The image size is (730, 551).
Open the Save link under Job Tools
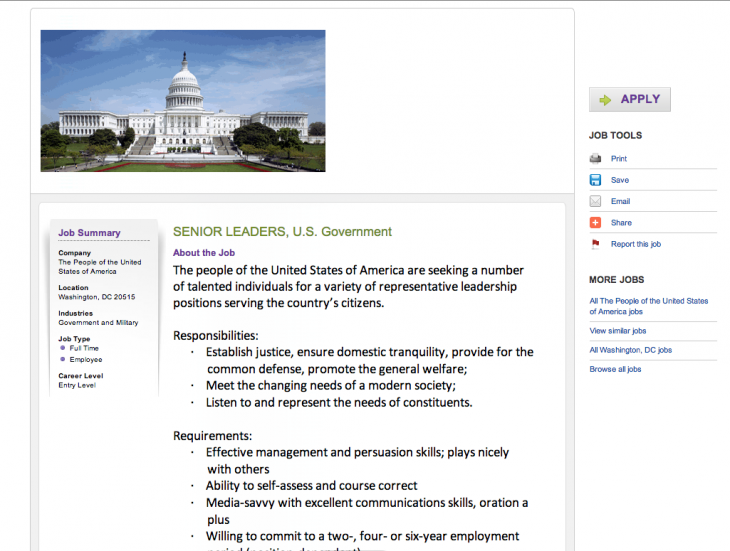click(x=620, y=180)
